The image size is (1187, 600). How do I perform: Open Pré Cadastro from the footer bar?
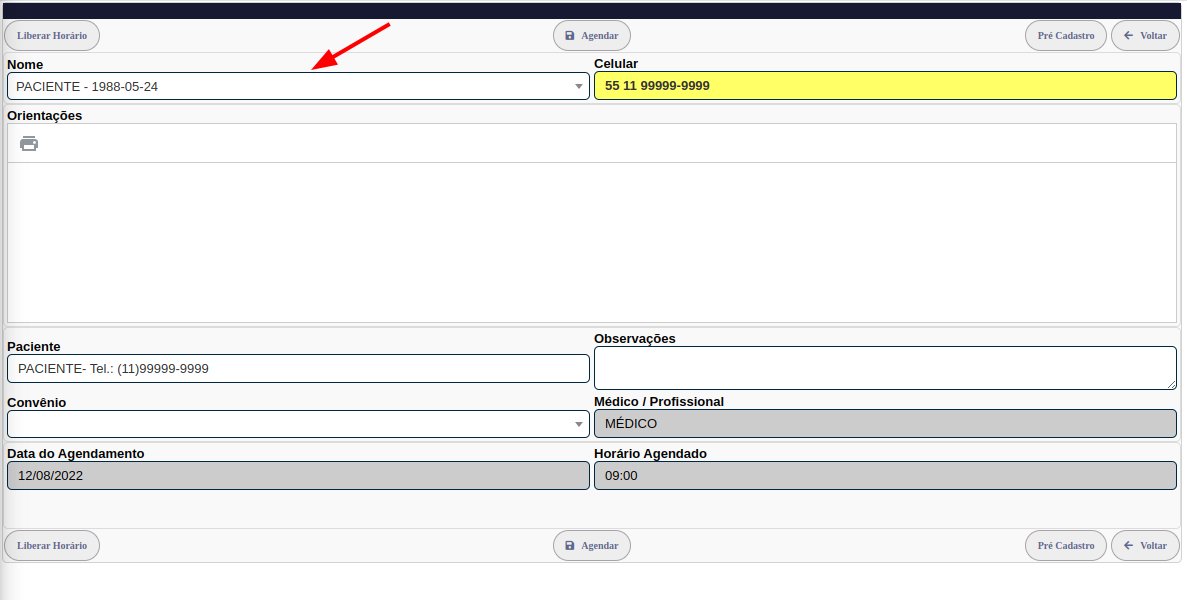[x=1065, y=546]
